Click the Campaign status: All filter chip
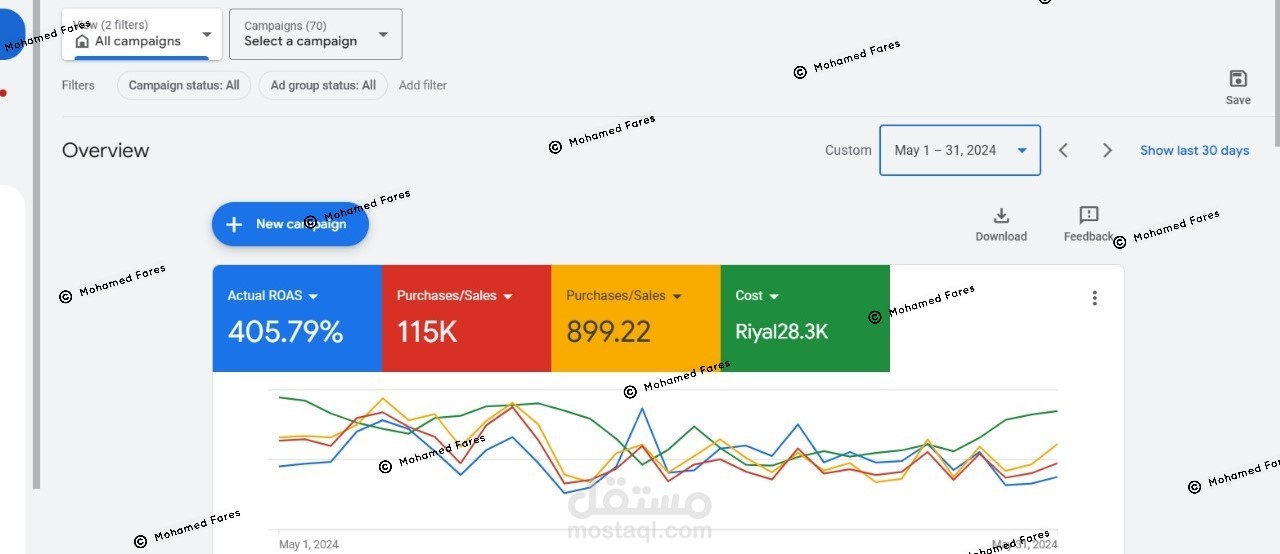The width and height of the screenshot is (1280, 554). pyautogui.click(x=184, y=85)
